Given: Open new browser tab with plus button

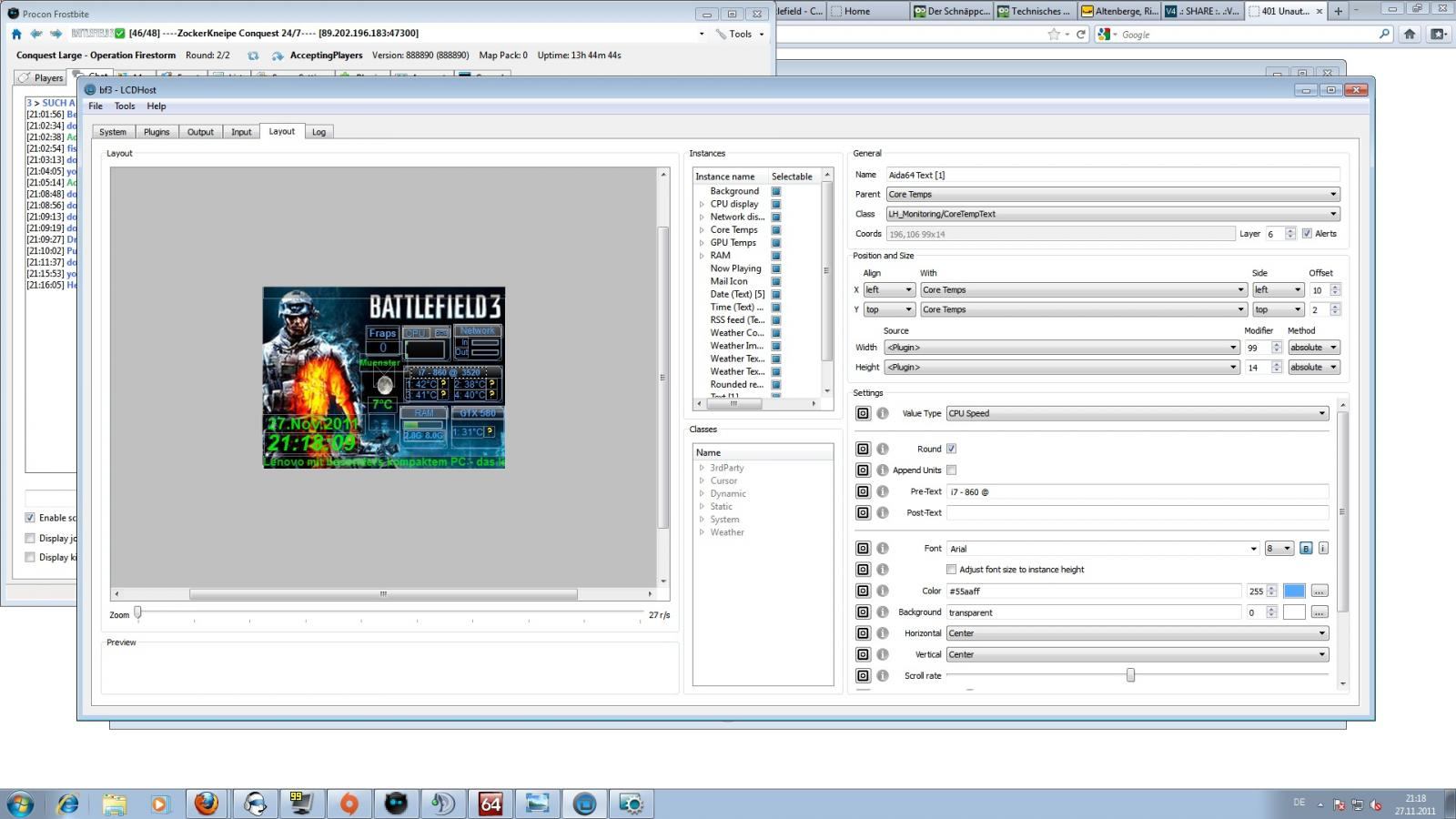Looking at the screenshot, I should coord(1338,11).
